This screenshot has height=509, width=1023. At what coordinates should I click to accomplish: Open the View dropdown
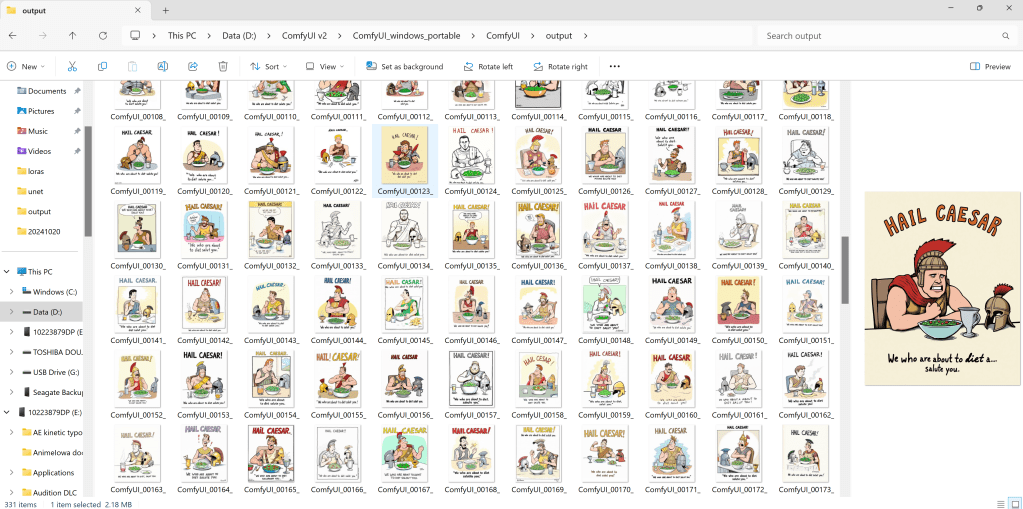[326, 66]
